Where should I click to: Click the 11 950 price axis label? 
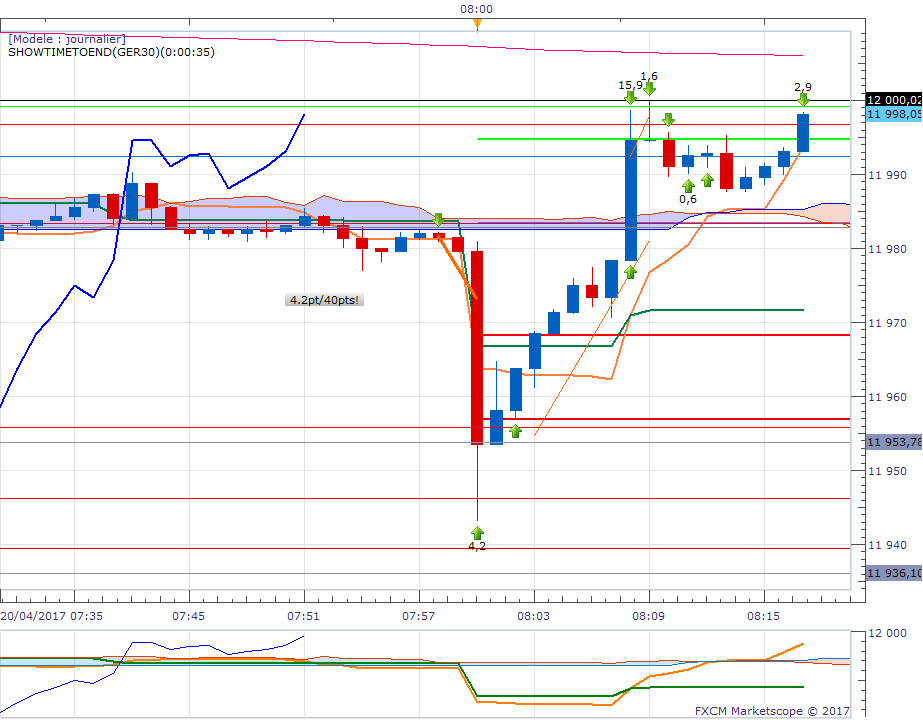click(x=888, y=471)
